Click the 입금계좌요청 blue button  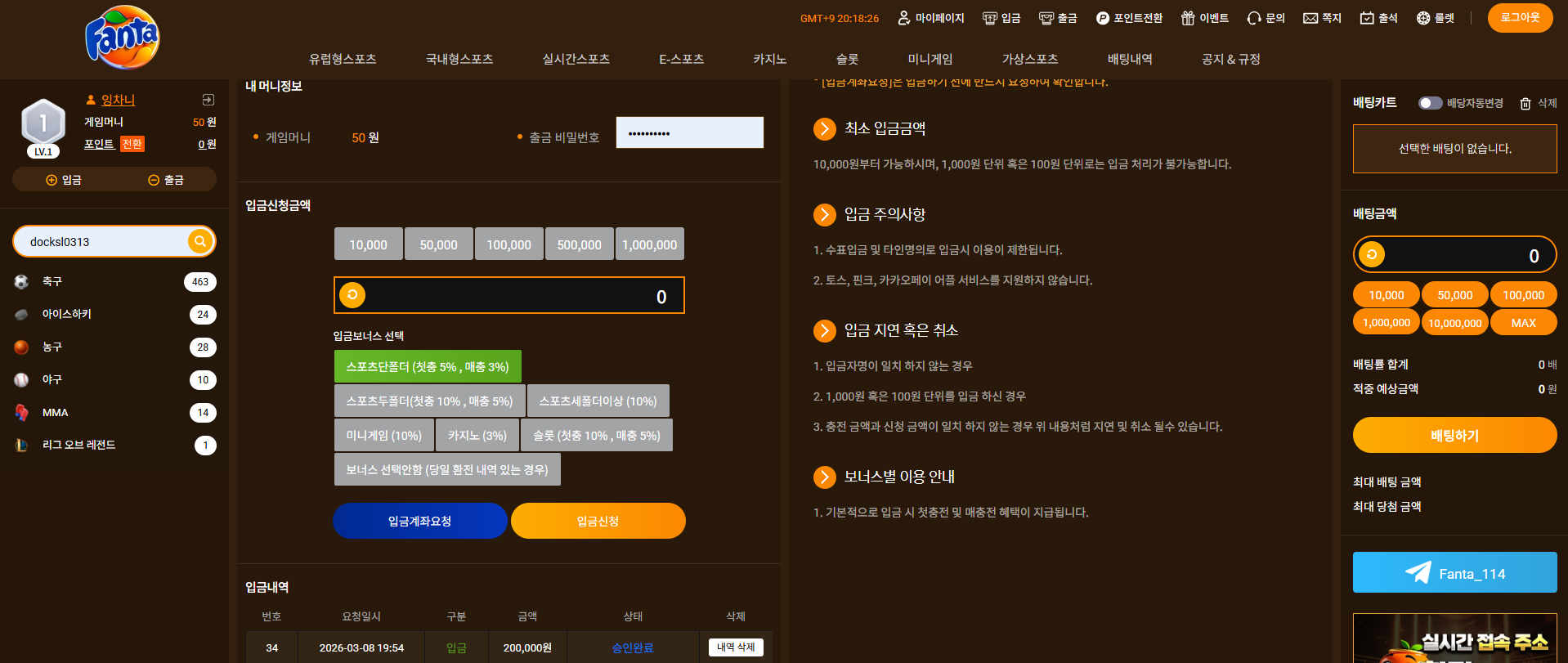click(420, 521)
